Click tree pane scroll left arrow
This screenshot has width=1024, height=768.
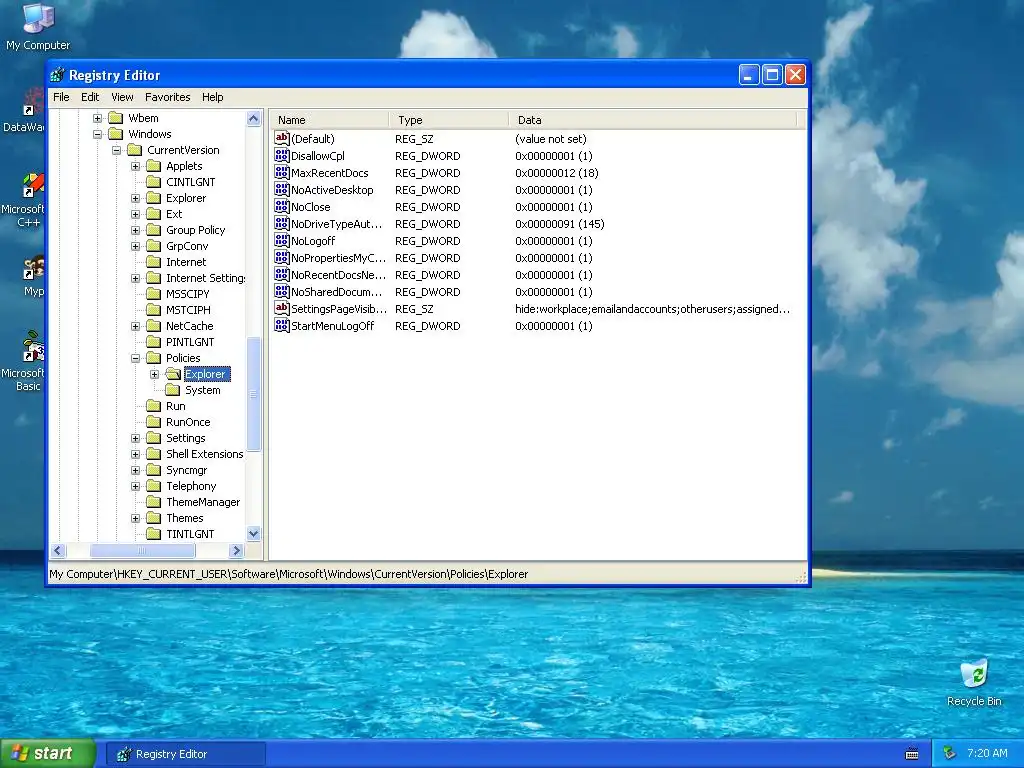57,551
